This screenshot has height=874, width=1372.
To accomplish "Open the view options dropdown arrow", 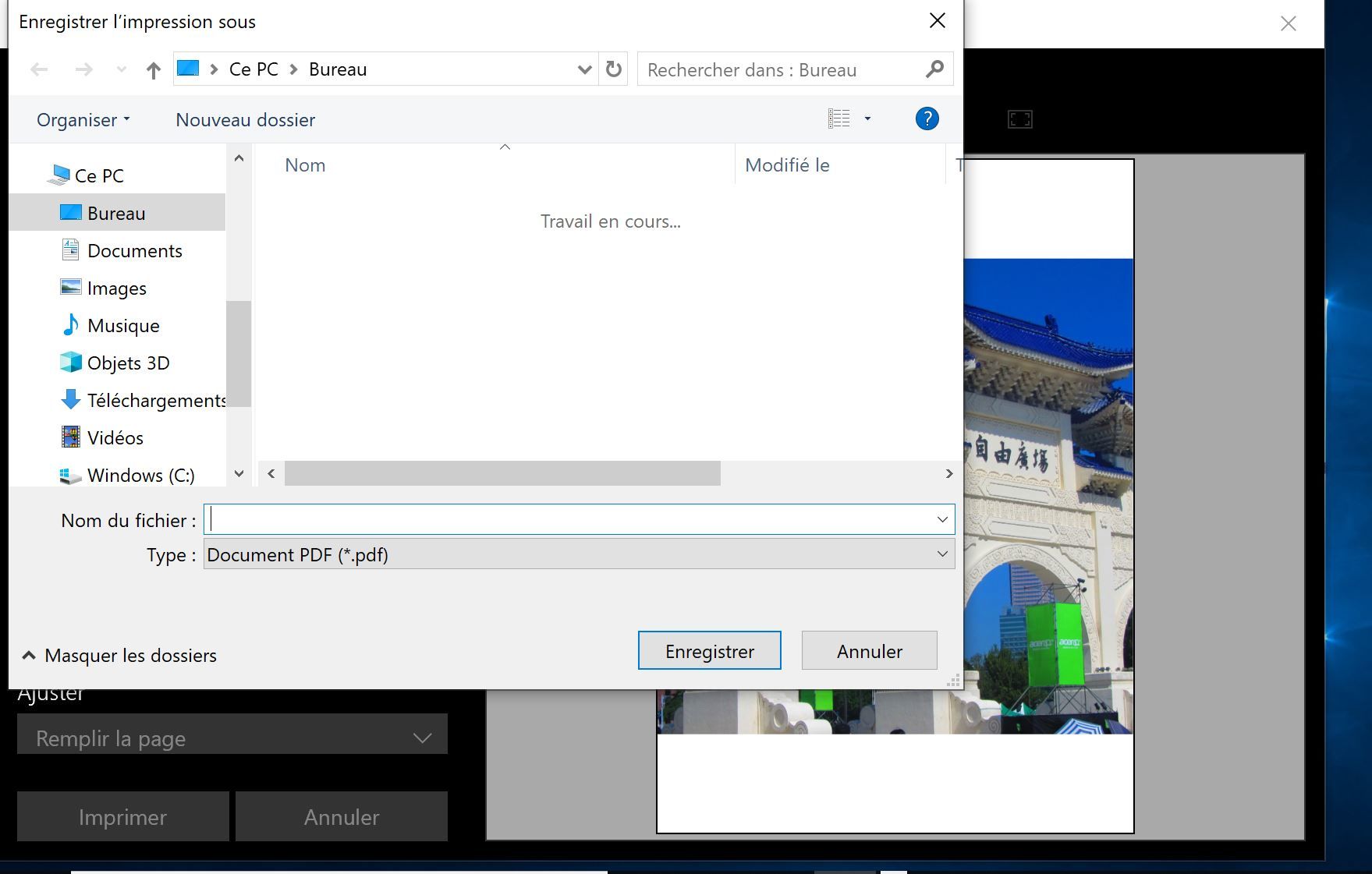I will pyautogui.click(x=867, y=119).
